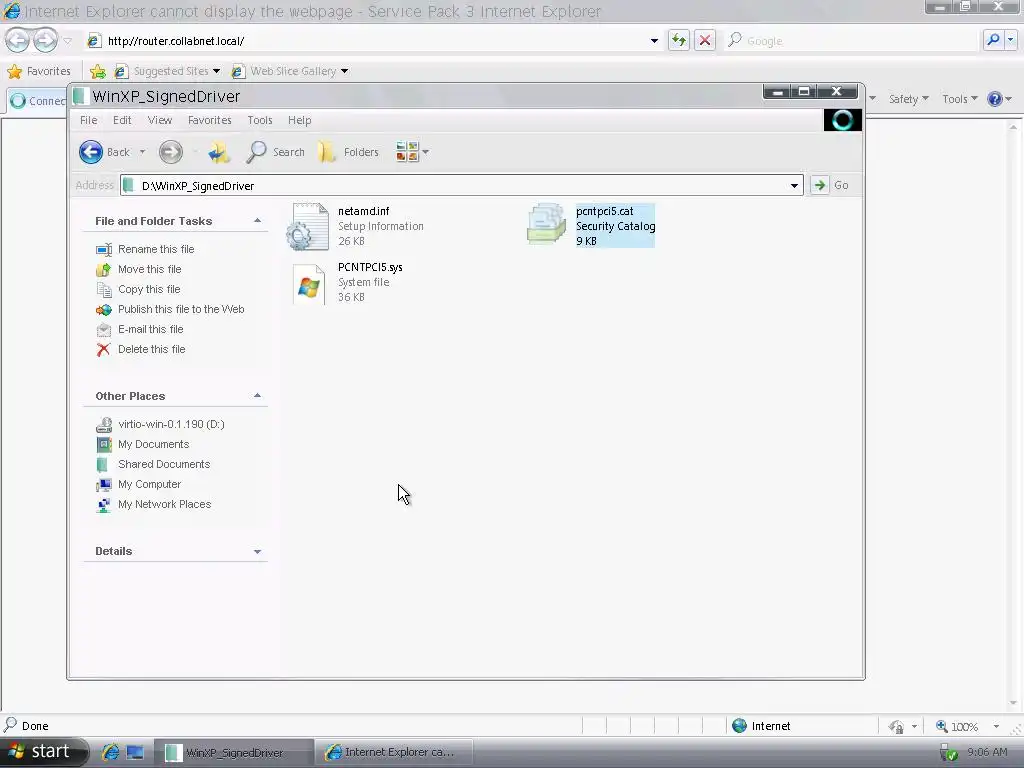Open My Network Places
The height and width of the screenshot is (768, 1024).
point(165,504)
